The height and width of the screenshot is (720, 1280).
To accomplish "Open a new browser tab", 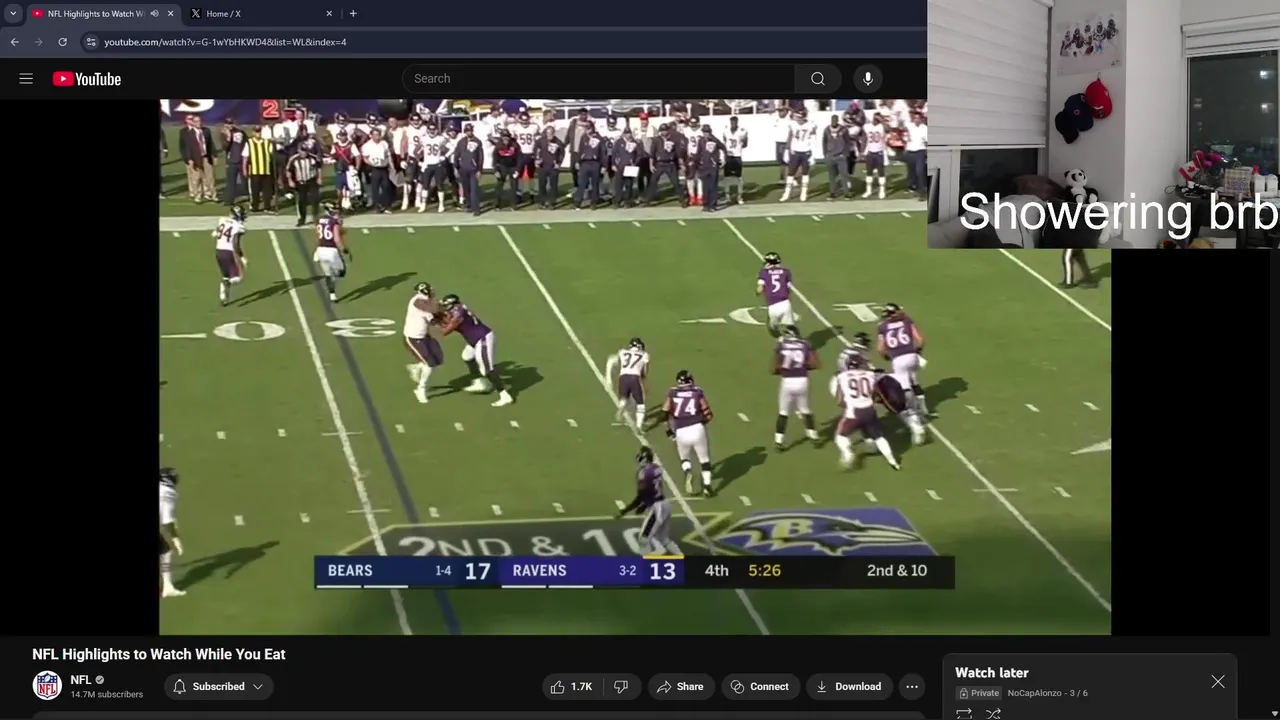I will point(353,14).
